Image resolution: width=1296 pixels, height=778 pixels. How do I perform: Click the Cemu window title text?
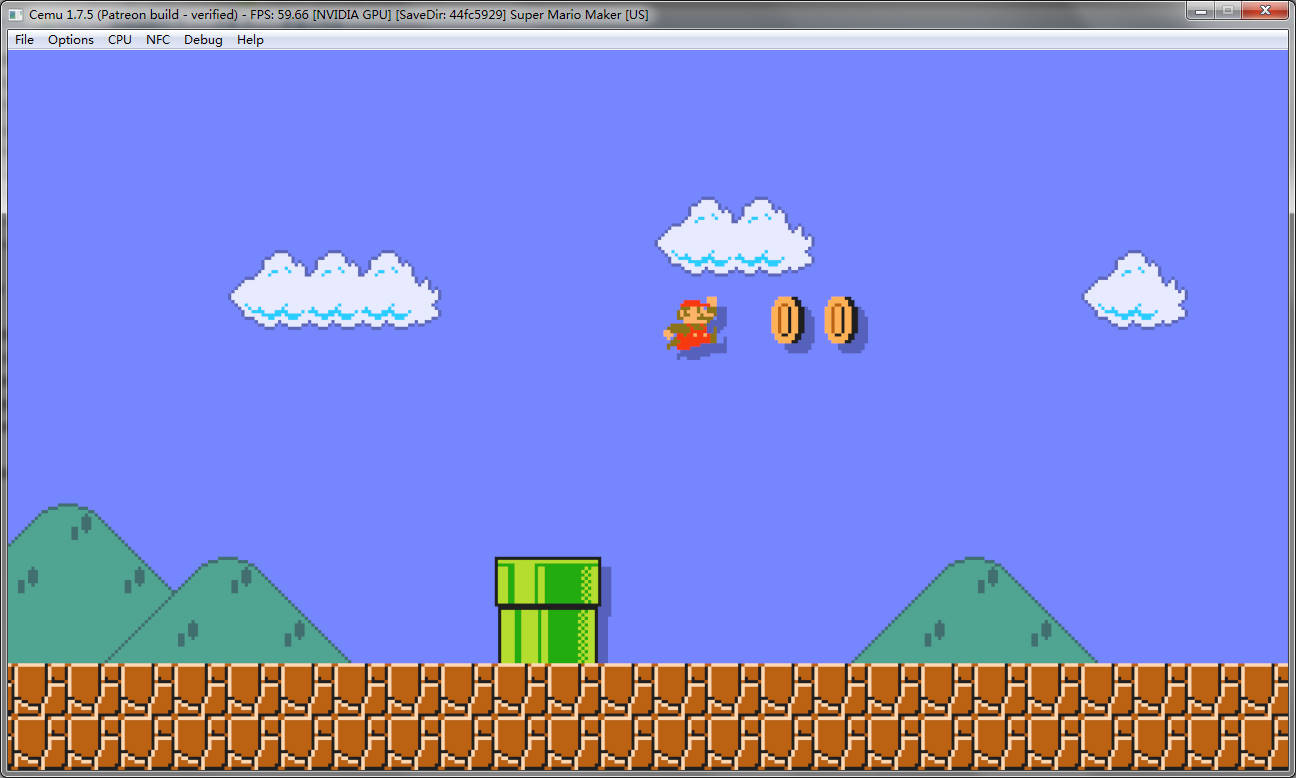338,14
